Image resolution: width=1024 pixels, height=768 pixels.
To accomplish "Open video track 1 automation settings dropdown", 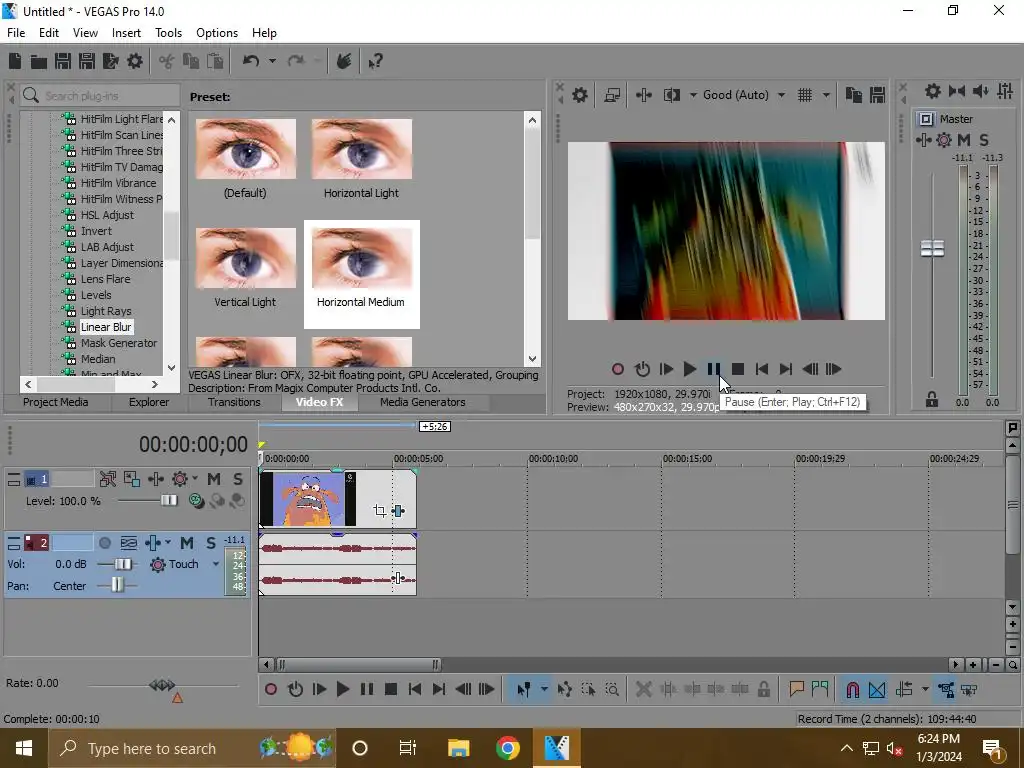I will point(195,479).
